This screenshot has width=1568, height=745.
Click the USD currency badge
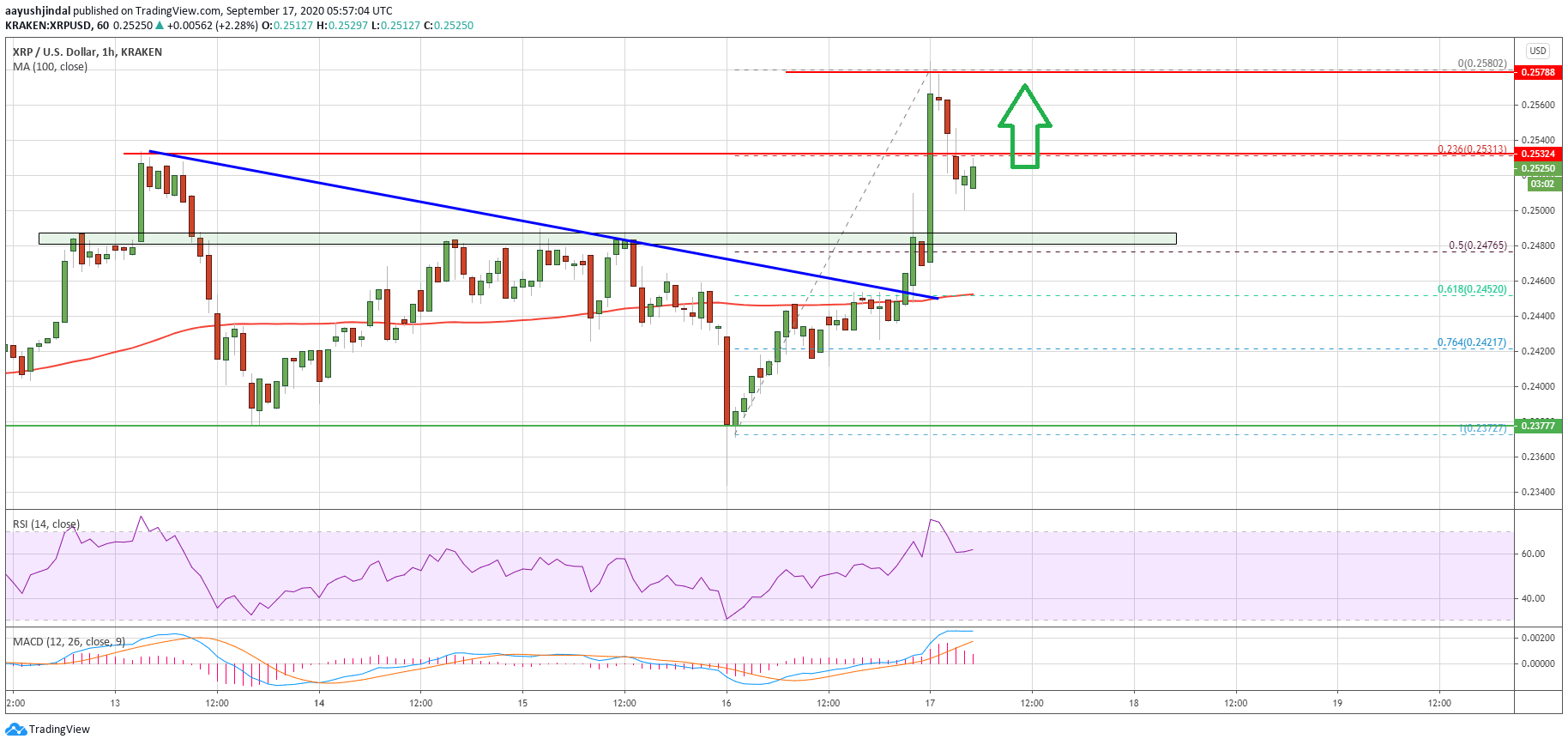point(1538,51)
